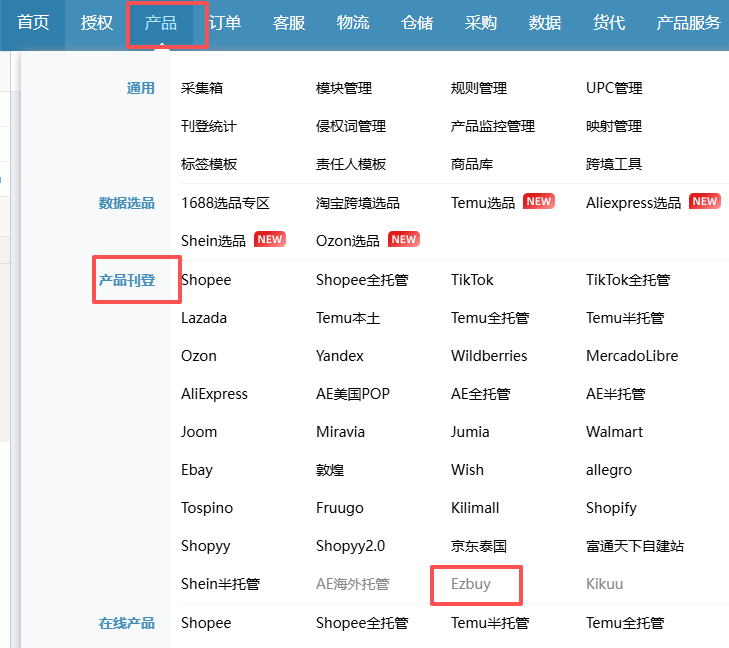Select 1688选品专区 under 数据选品
Image resolution: width=729 pixels, height=648 pixels.
click(226, 202)
